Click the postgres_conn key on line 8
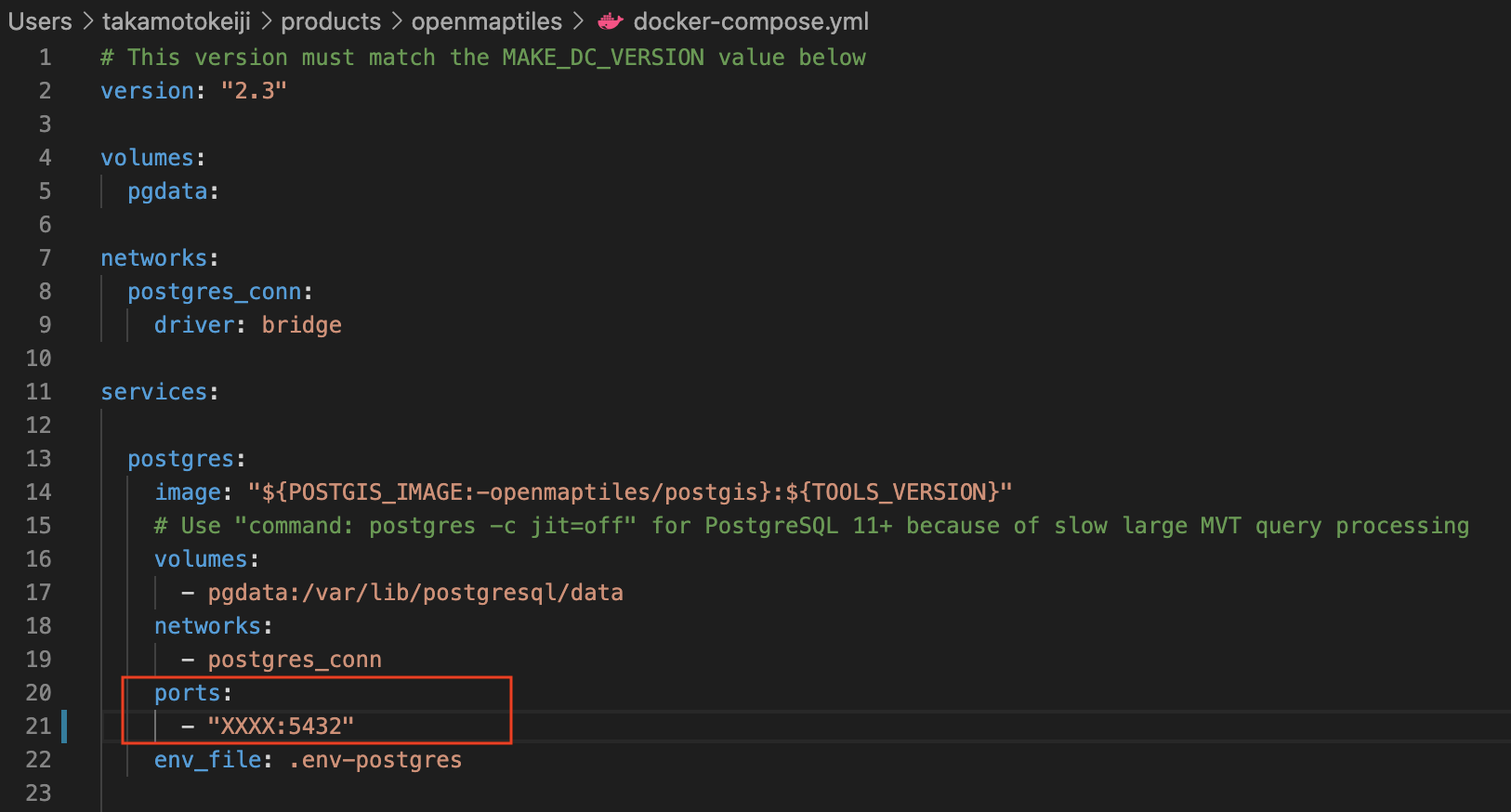The width and height of the screenshot is (1511, 812). point(214,292)
